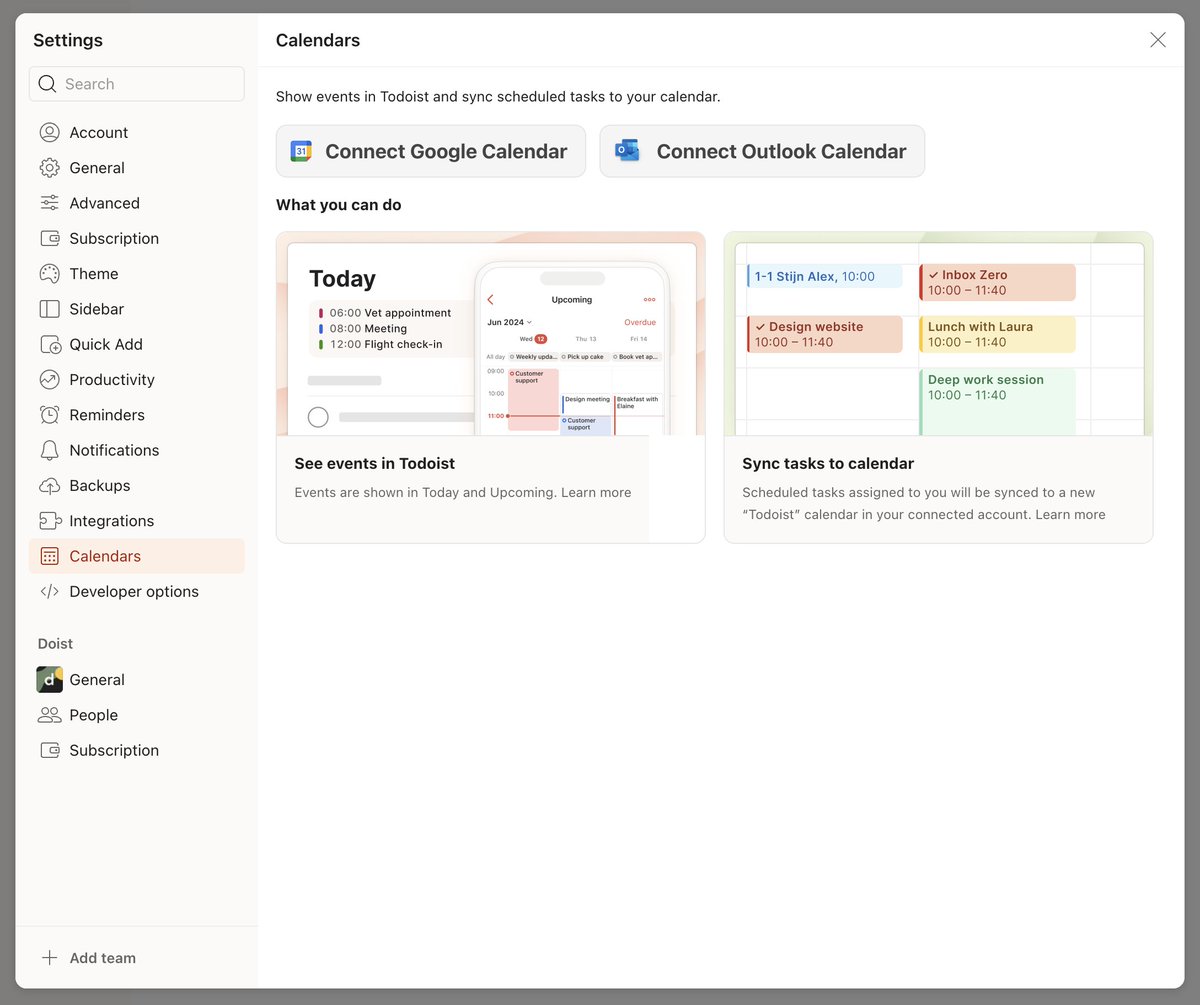Click the People icon under Doist
The width and height of the screenshot is (1200, 1005).
click(50, 715)
